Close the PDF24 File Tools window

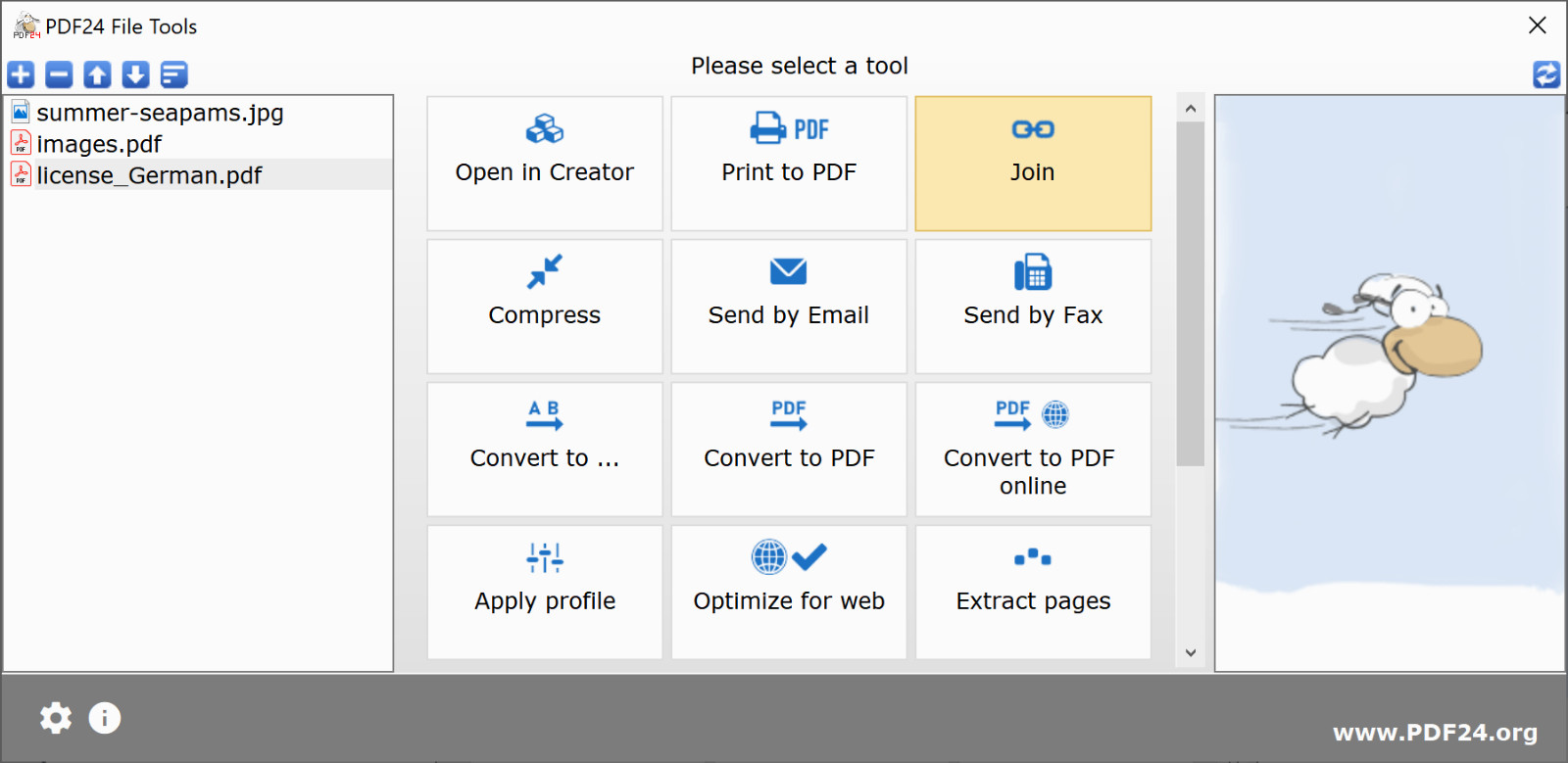pyautogui.click(x=1538, y=25)
